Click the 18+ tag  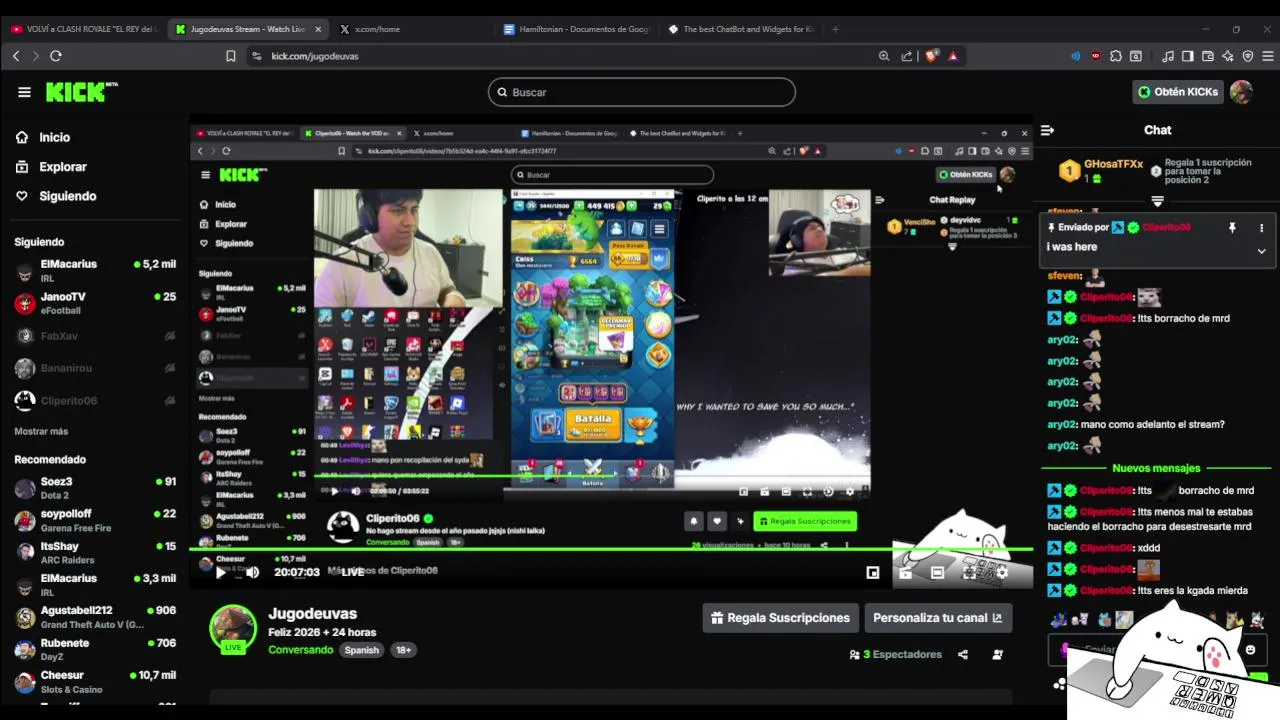click(403, 650)
